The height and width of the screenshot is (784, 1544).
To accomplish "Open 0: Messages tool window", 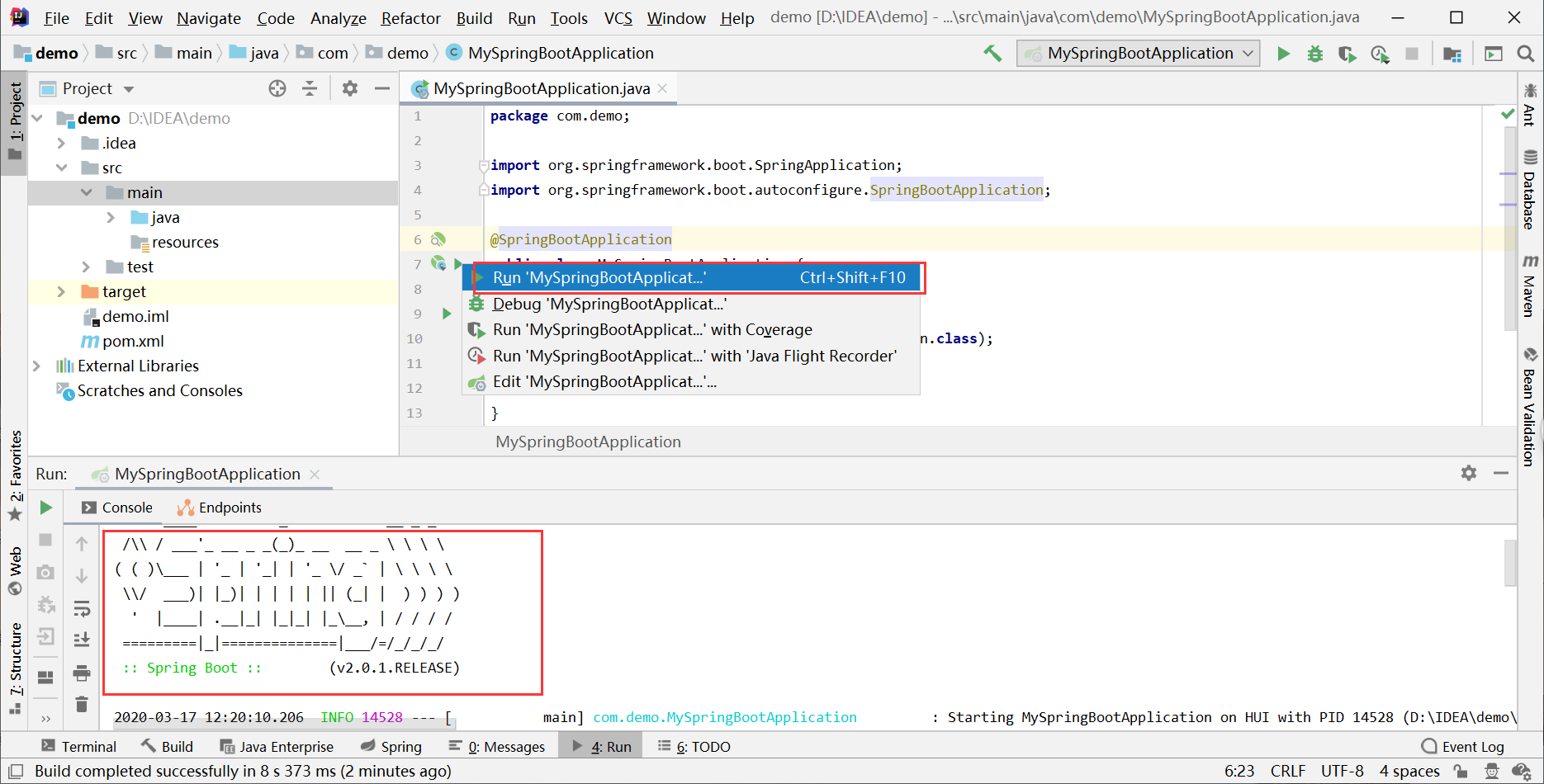I will (x=497, y=747).
